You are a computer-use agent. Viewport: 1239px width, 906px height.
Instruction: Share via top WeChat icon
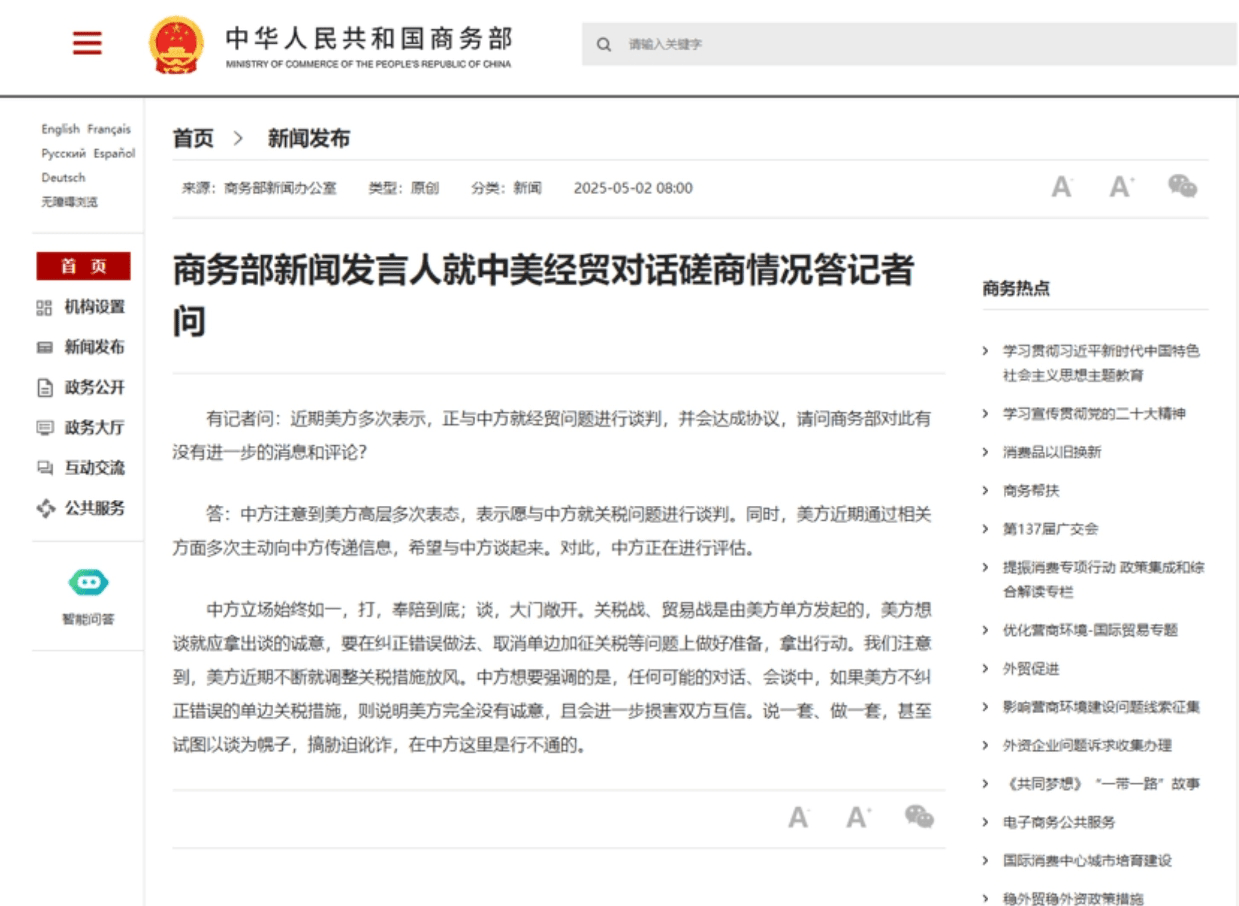pos(1183,186)
